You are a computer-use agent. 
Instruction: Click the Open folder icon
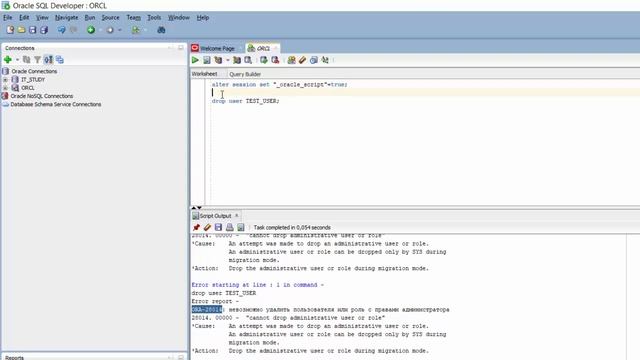[x=21, y=30]
